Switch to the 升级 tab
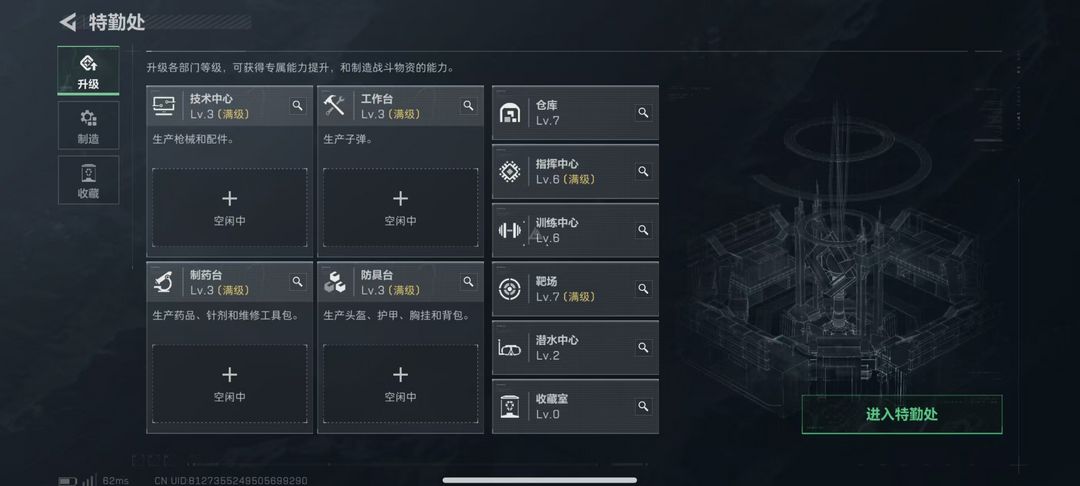This screenshot has height=486, width=1080. tap(88, 71)
